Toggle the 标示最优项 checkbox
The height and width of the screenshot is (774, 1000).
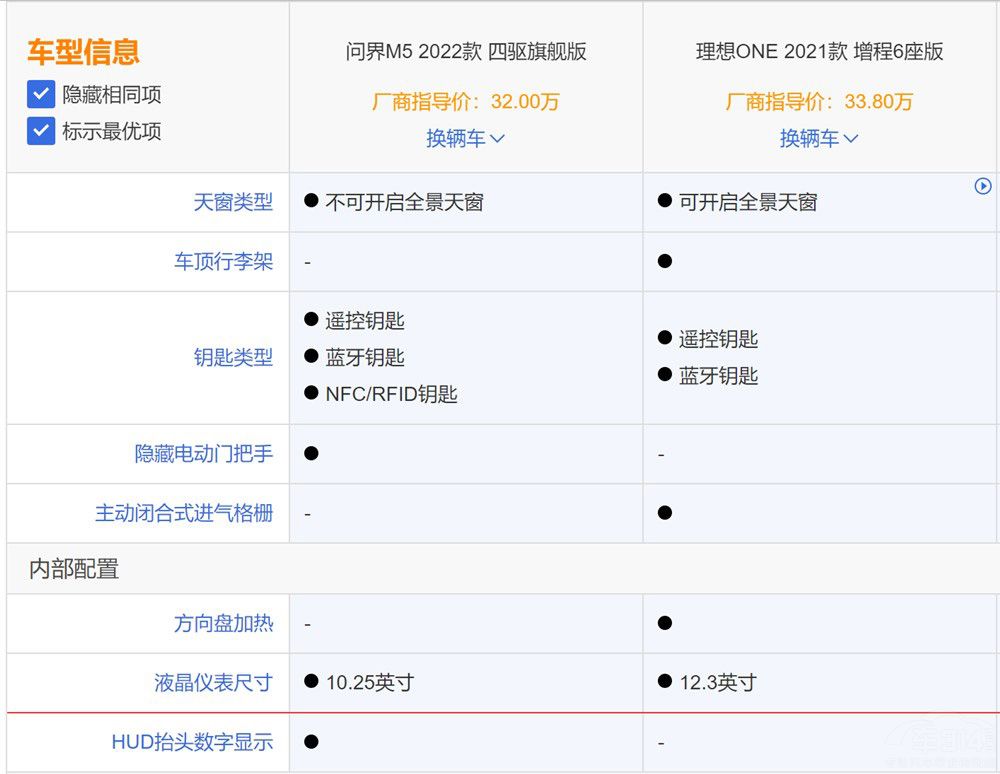pos(41,131)
